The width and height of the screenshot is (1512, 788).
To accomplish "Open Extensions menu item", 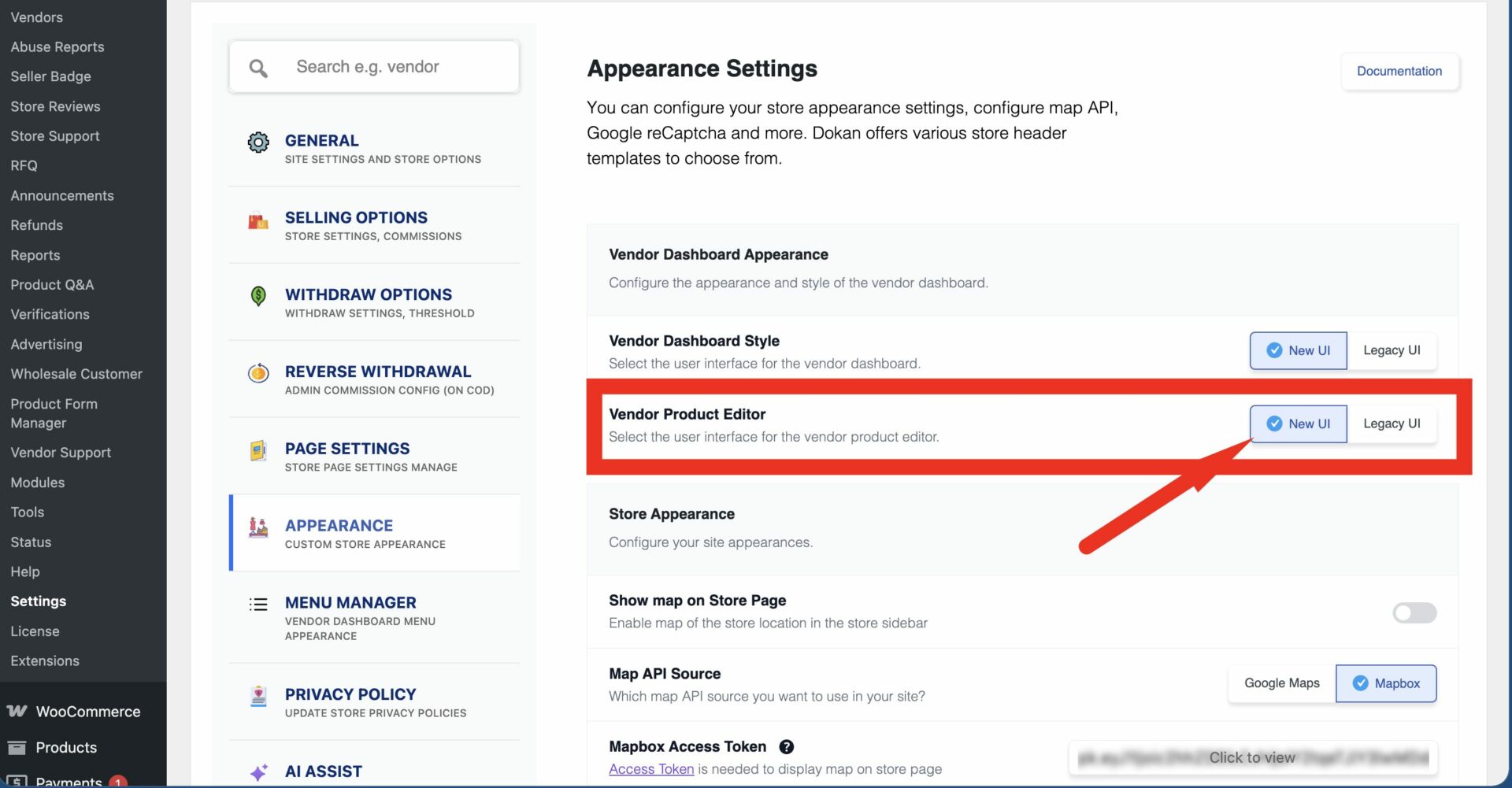I will (45, 661).
